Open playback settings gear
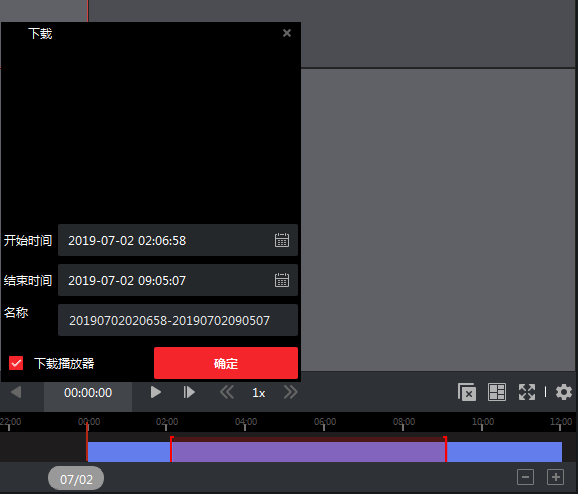Screen dimensions: 578x494 [564, 392]
